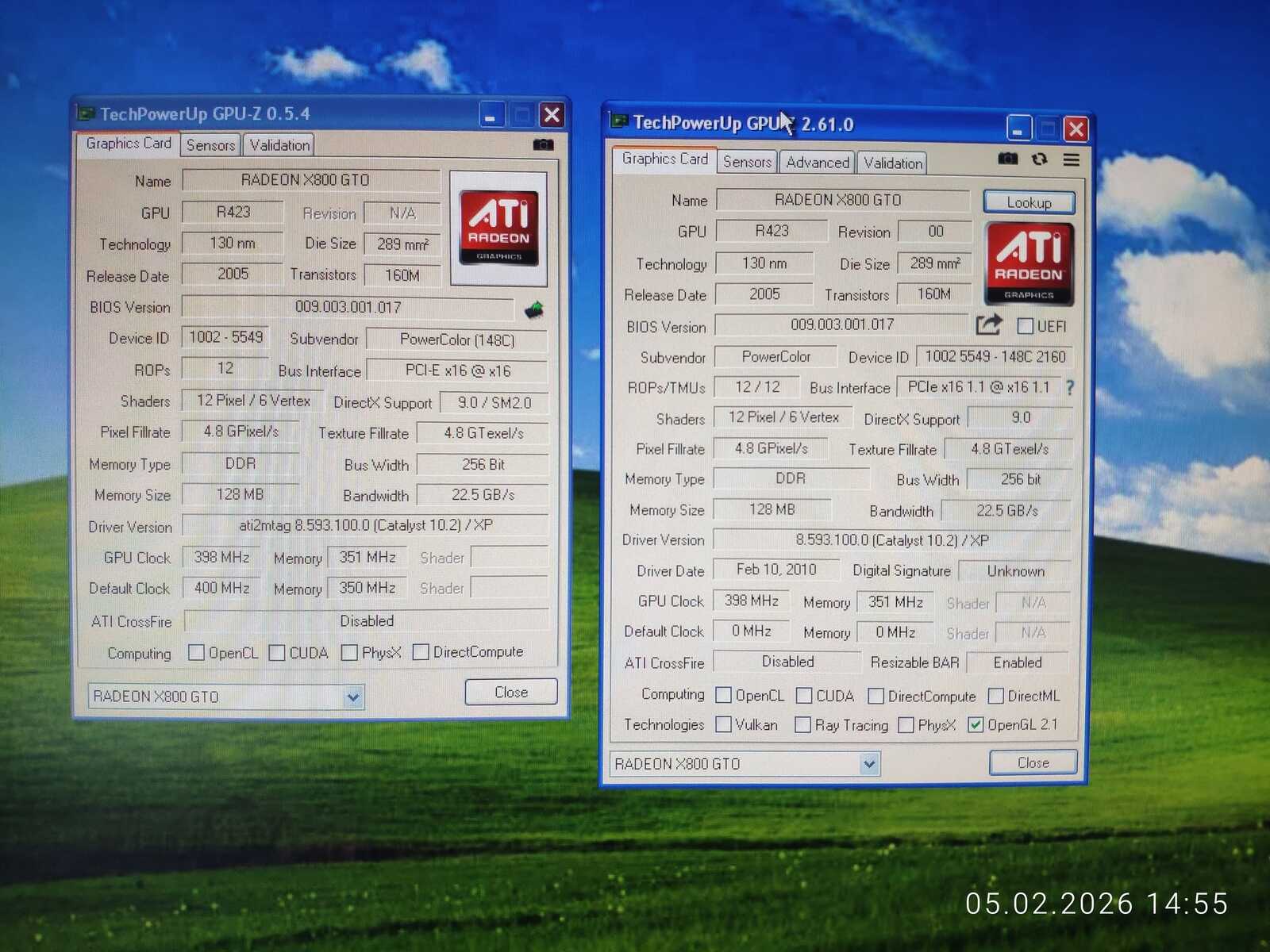
Task: Click the title bar app icon of GPU-Z 0.5.4
Action: 86,113
